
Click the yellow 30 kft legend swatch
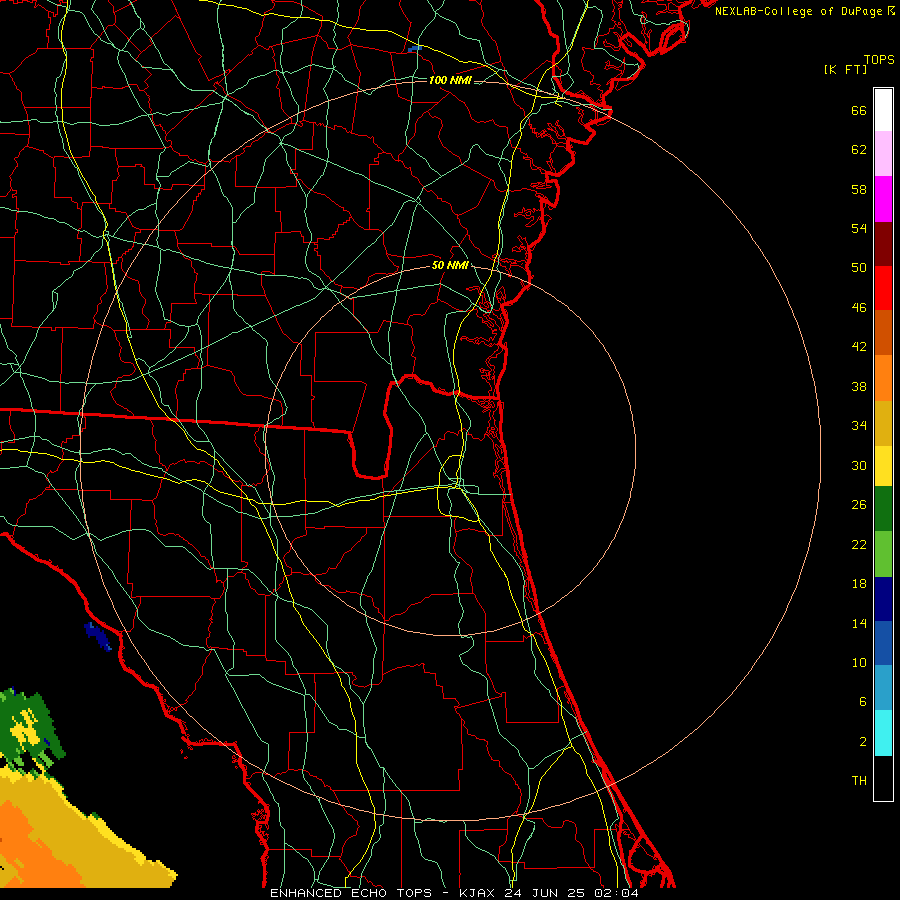coord(883,466)
